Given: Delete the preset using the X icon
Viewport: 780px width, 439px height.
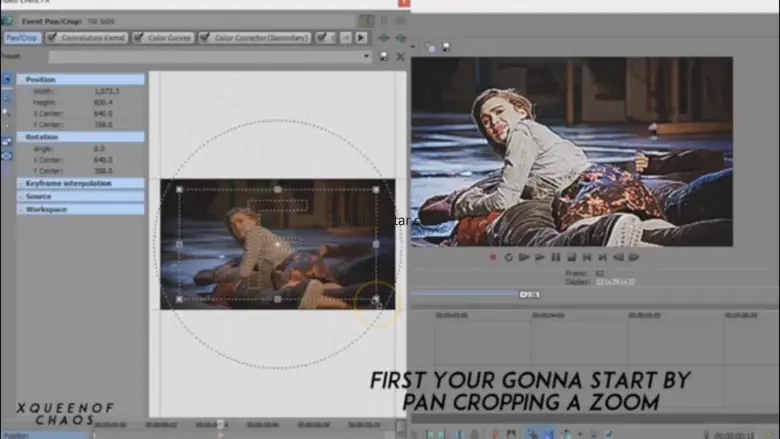Looking at the screenshot, I should tap(400, 57).
